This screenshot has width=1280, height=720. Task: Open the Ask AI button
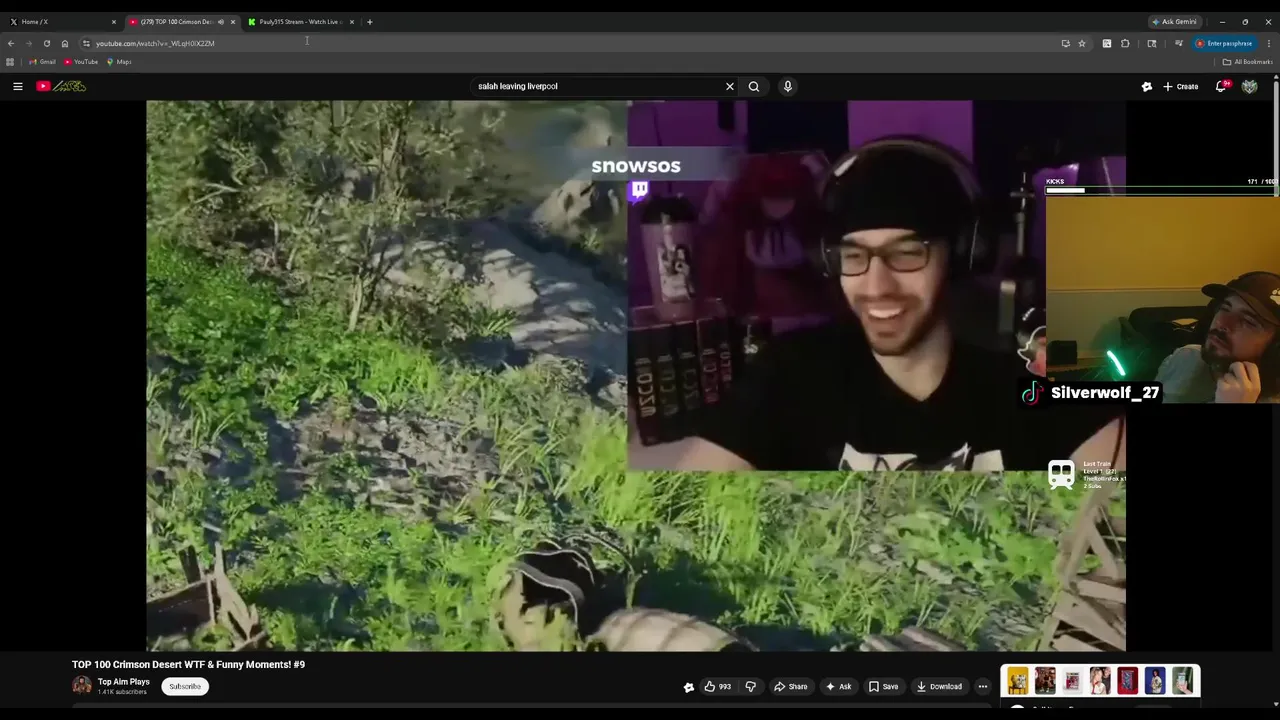838,686
